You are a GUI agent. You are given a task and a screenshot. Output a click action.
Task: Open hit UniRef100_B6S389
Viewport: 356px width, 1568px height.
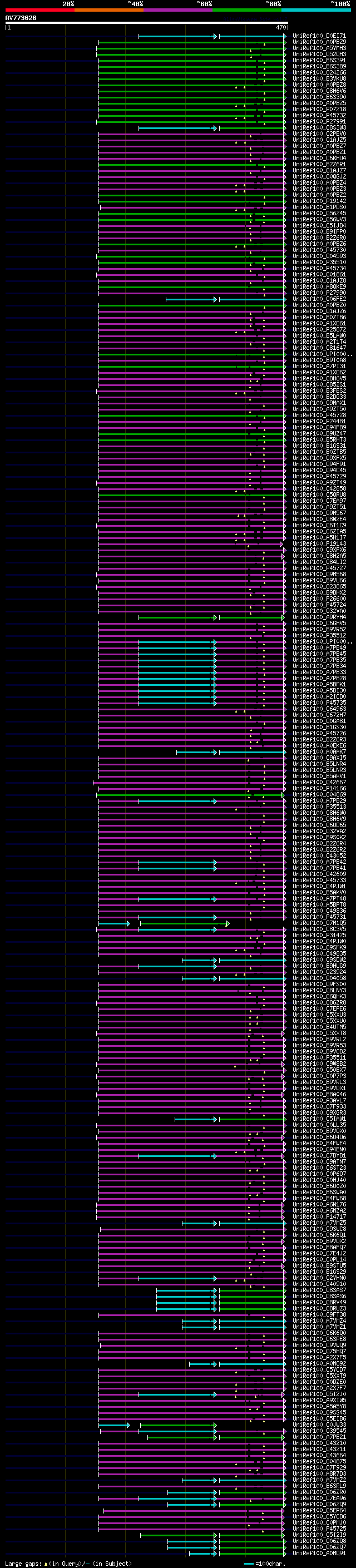[319, 67]
